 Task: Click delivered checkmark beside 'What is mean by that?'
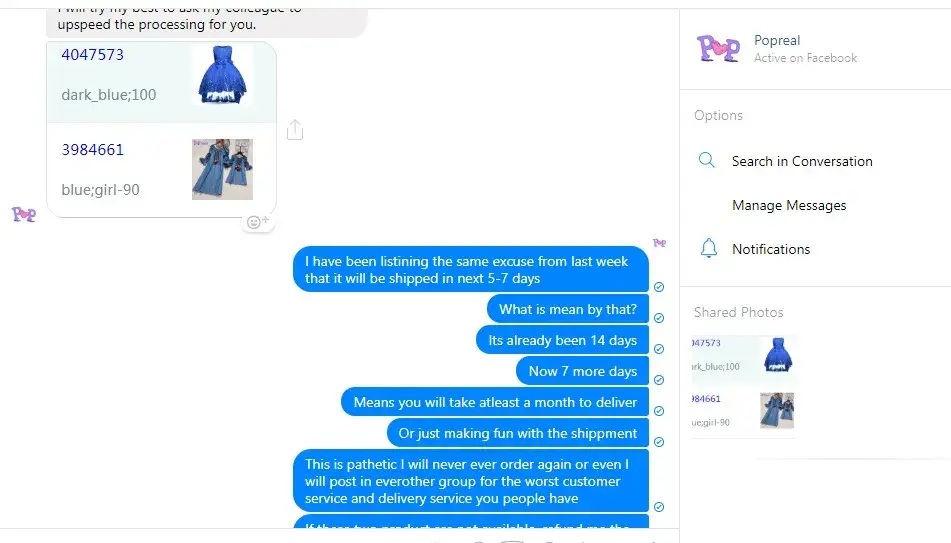(x=659, y=318)
